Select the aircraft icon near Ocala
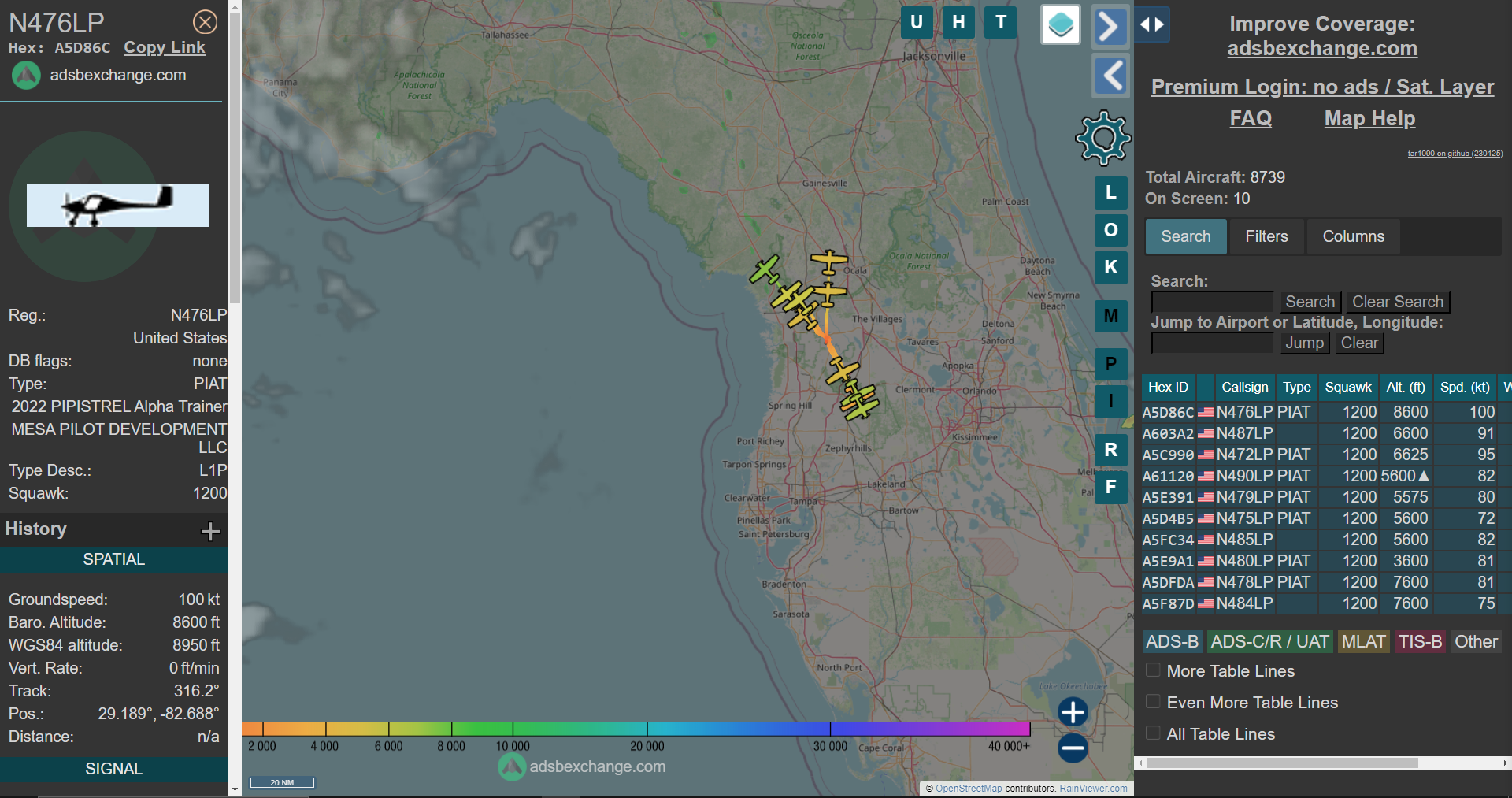 (829, 262)
